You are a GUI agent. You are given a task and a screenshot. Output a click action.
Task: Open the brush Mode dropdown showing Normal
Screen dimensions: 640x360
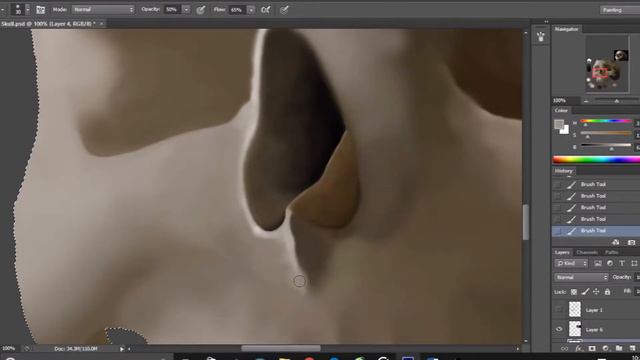tap(103, 9)
